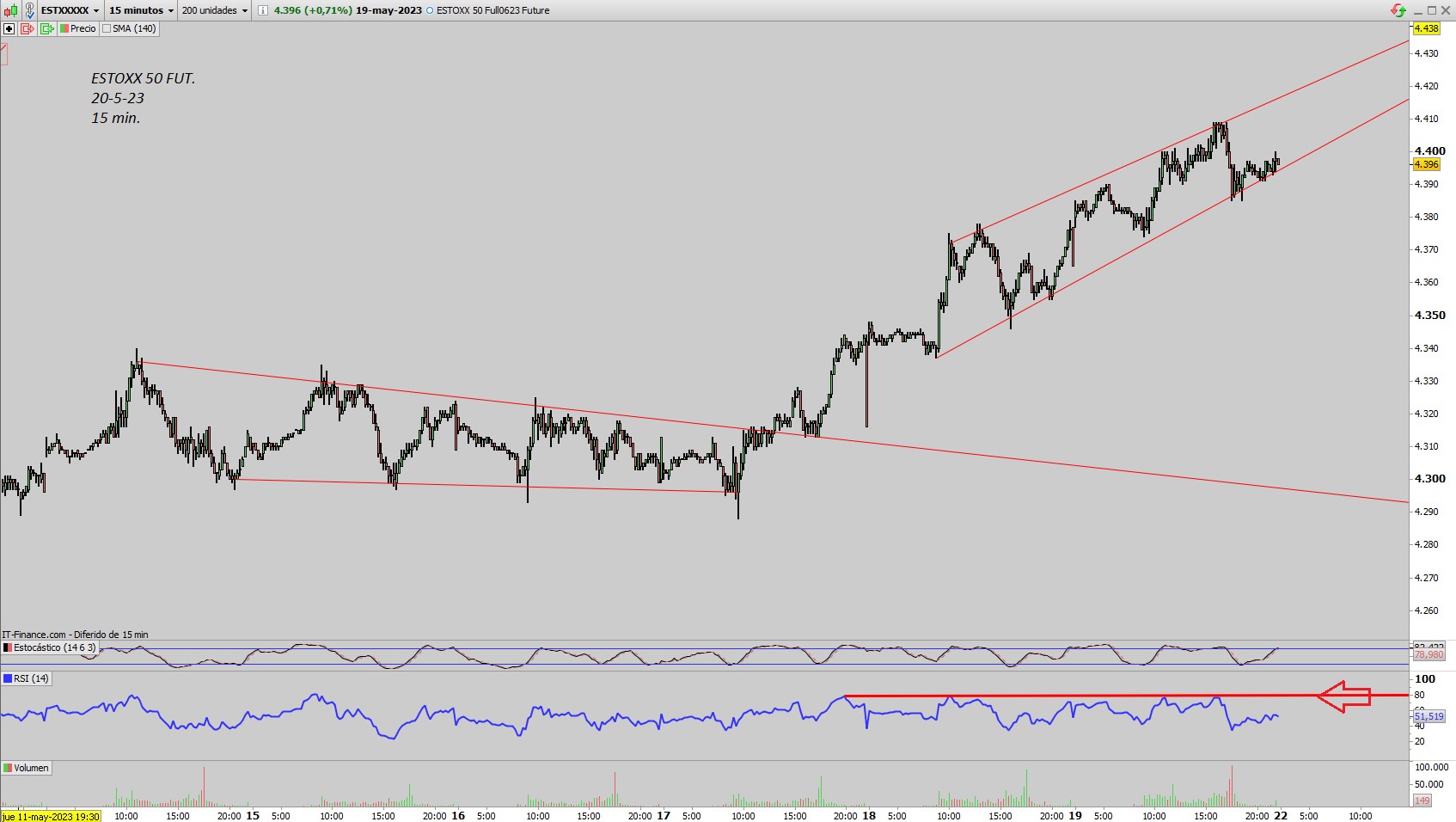Click the RSI blue color swatch
Image resolution: width=1456 pixels, height=822 pixels.
pos(8,678)
